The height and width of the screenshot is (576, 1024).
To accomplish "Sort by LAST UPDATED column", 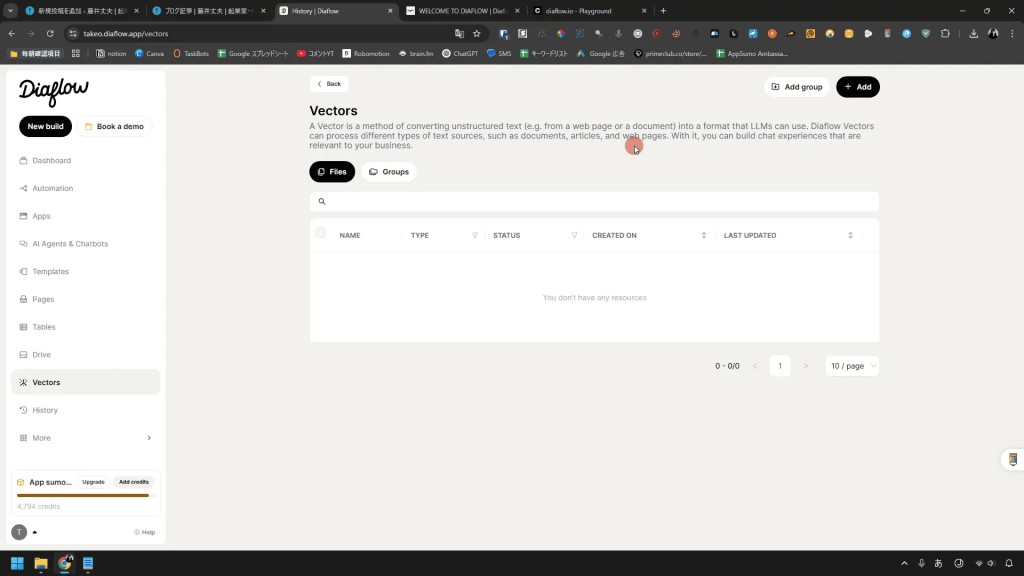I will pyautogui.click(x=850, y=236).
